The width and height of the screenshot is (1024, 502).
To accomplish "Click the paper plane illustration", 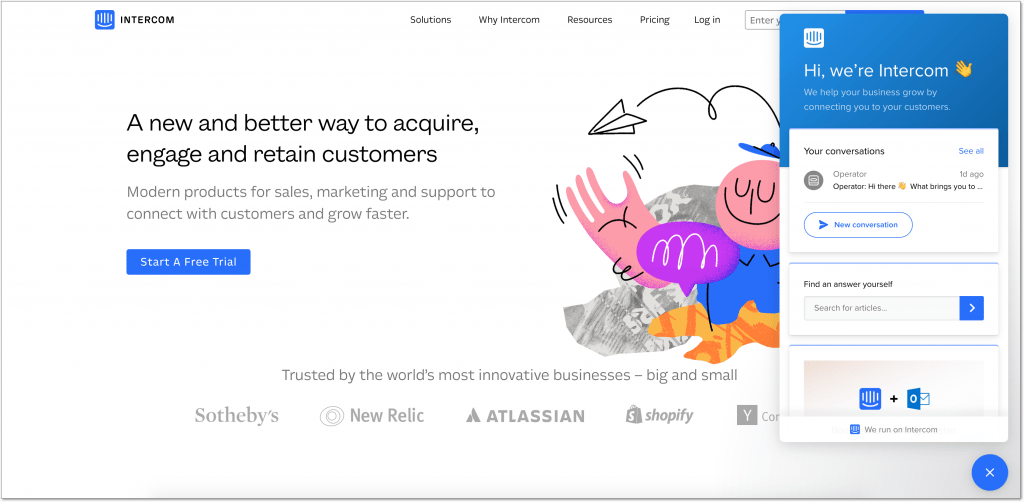I will (617, 118).
